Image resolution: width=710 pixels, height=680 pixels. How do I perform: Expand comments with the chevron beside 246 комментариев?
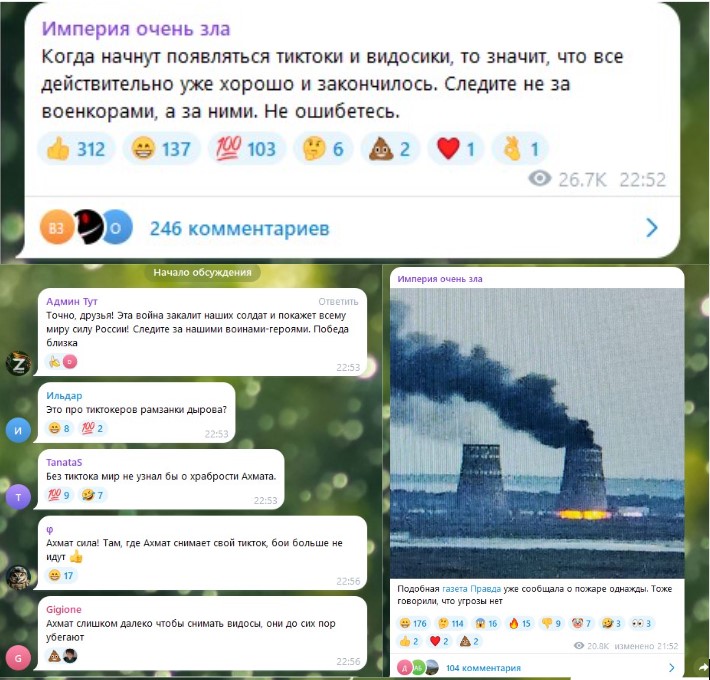pos(652,228)
